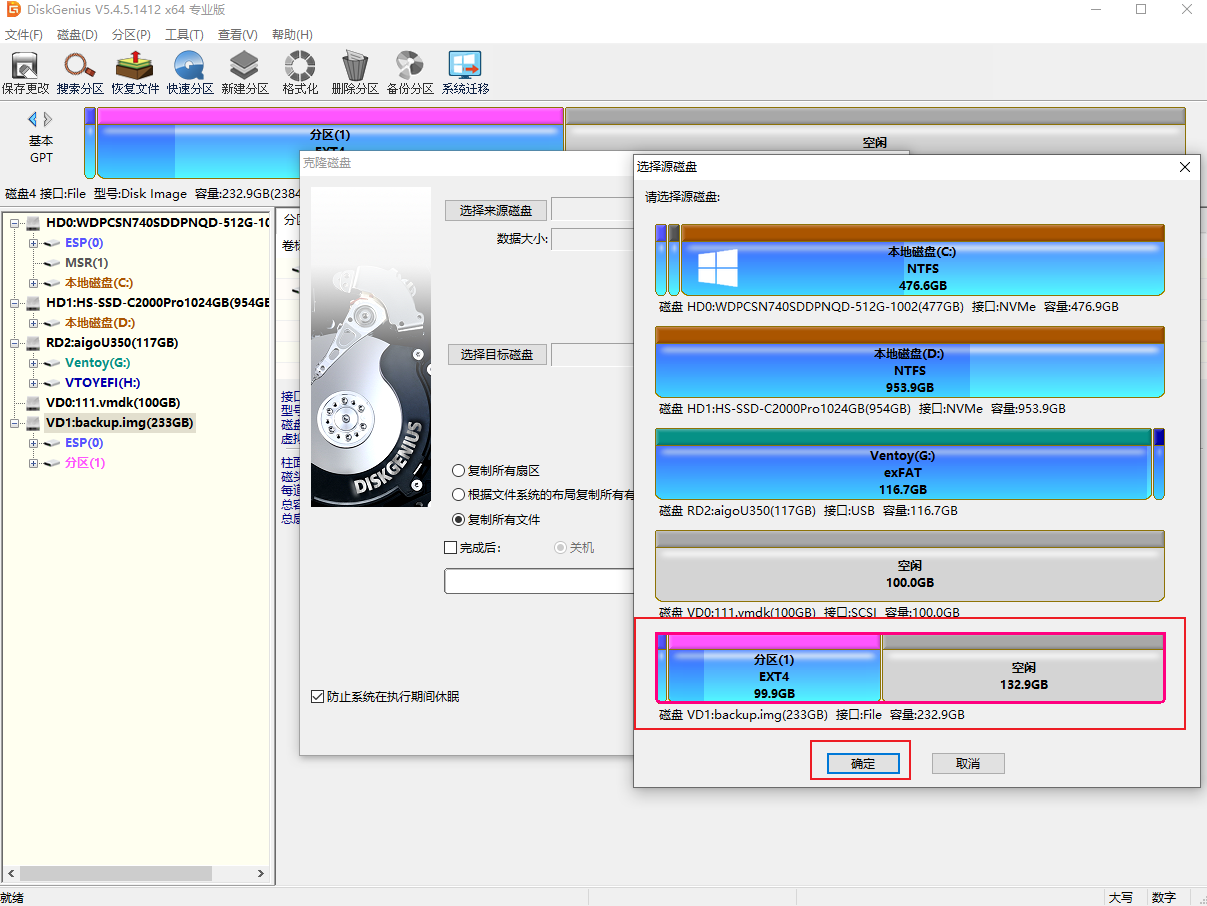This screenshot has height=906, width=1207.
Task: Pick the Ventoy(G:) exFAT disk bar
Action: coord(903,464)
